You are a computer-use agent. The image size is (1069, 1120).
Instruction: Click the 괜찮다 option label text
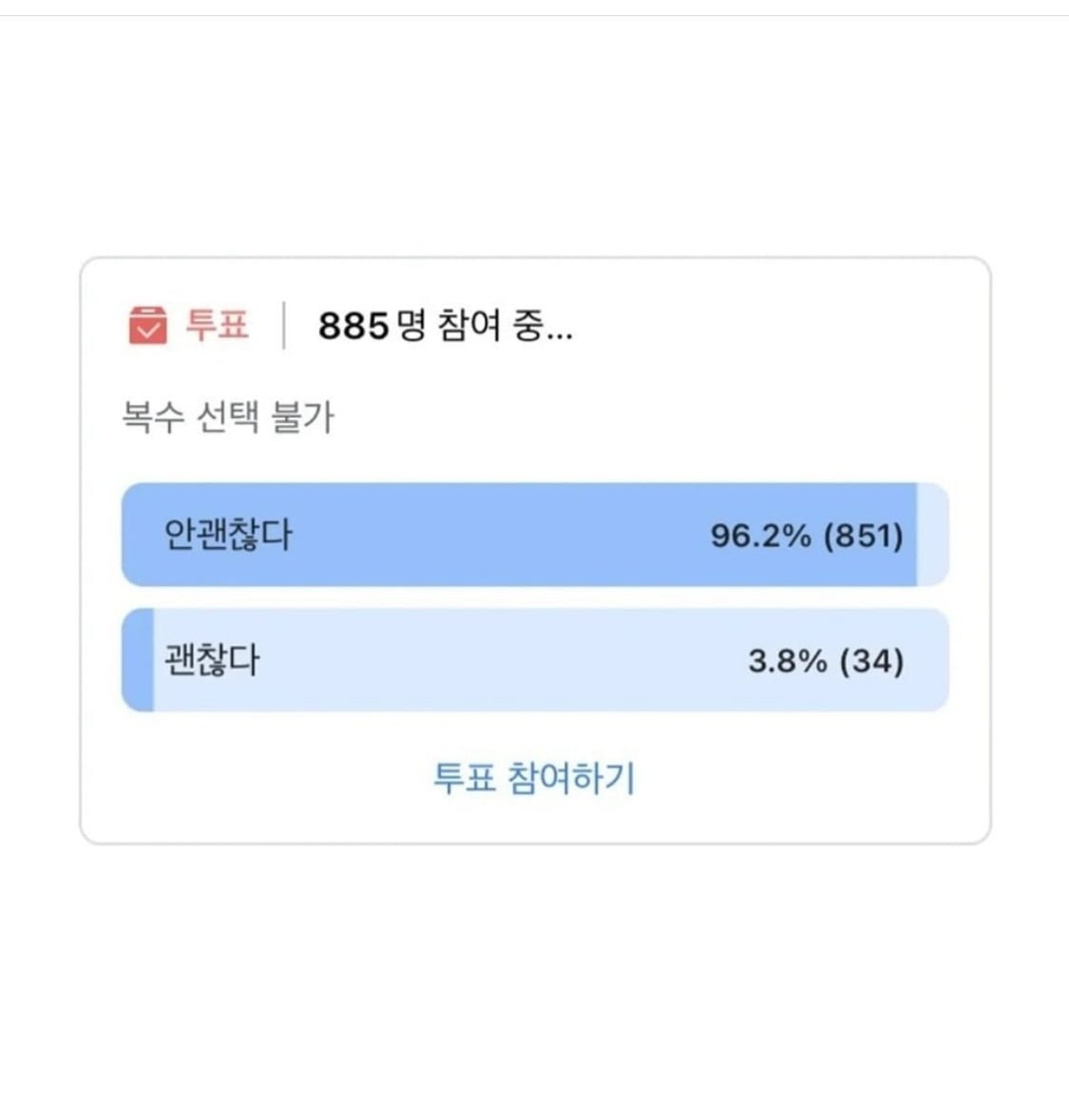click(200, 659)
